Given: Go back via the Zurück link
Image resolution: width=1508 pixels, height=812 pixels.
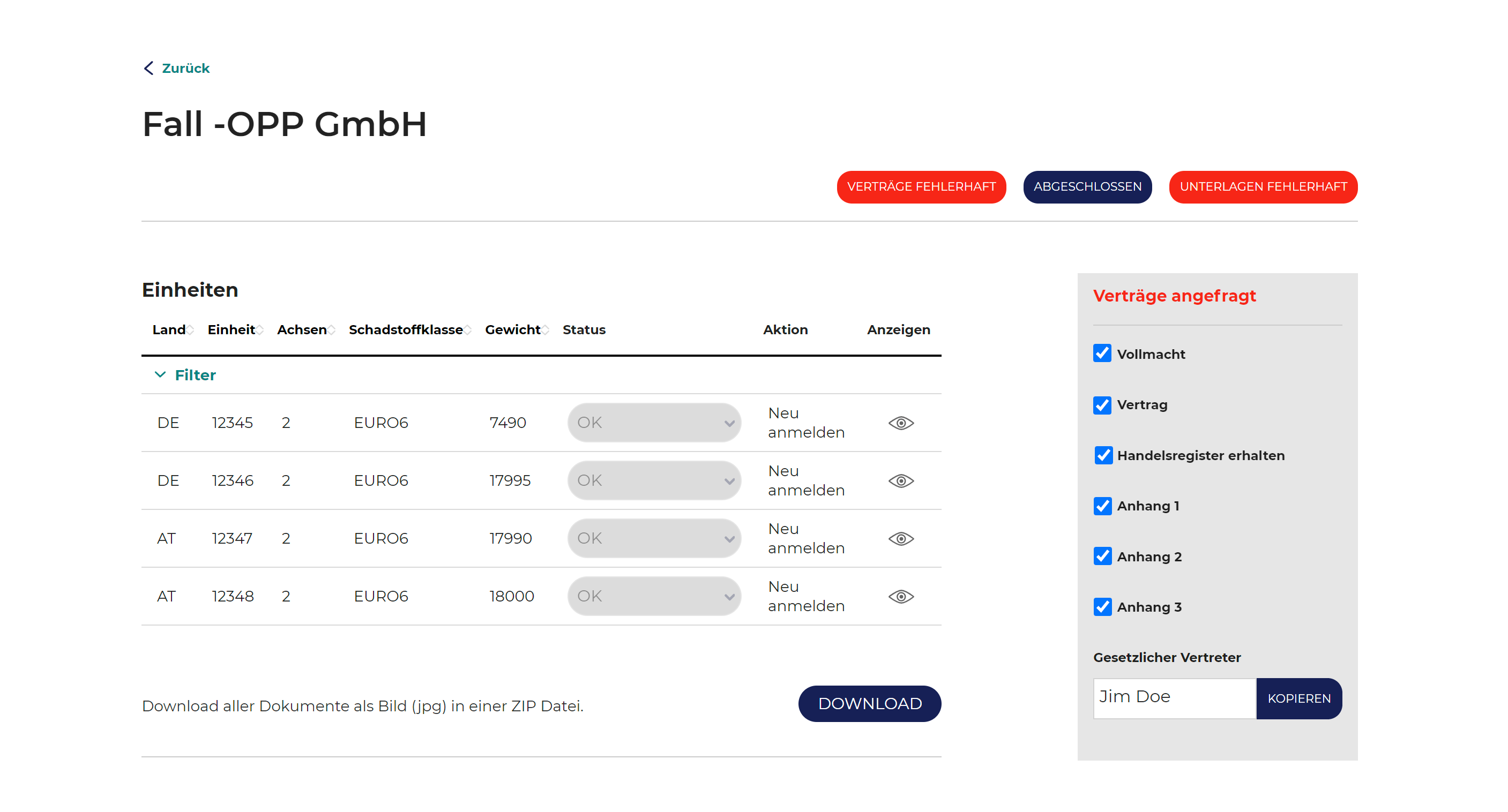Looking at the screenshot, I should (185, 69).
